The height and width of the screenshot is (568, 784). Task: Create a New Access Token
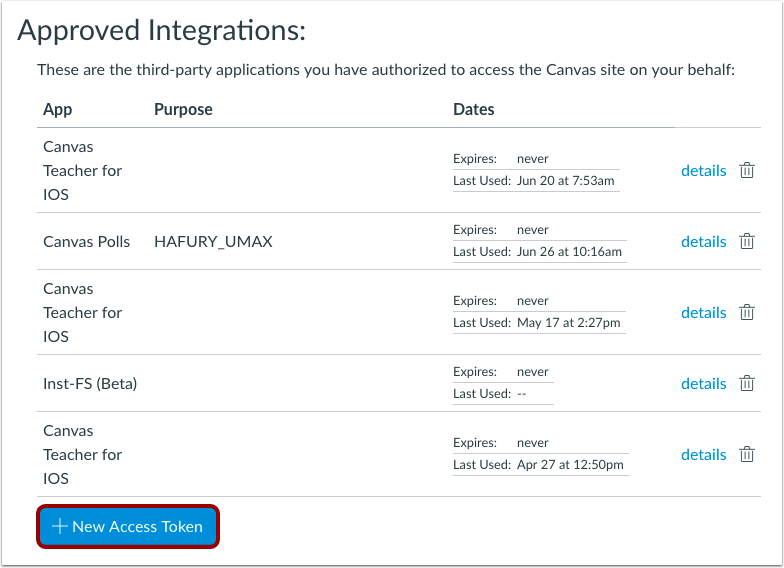tap(128, 526)
